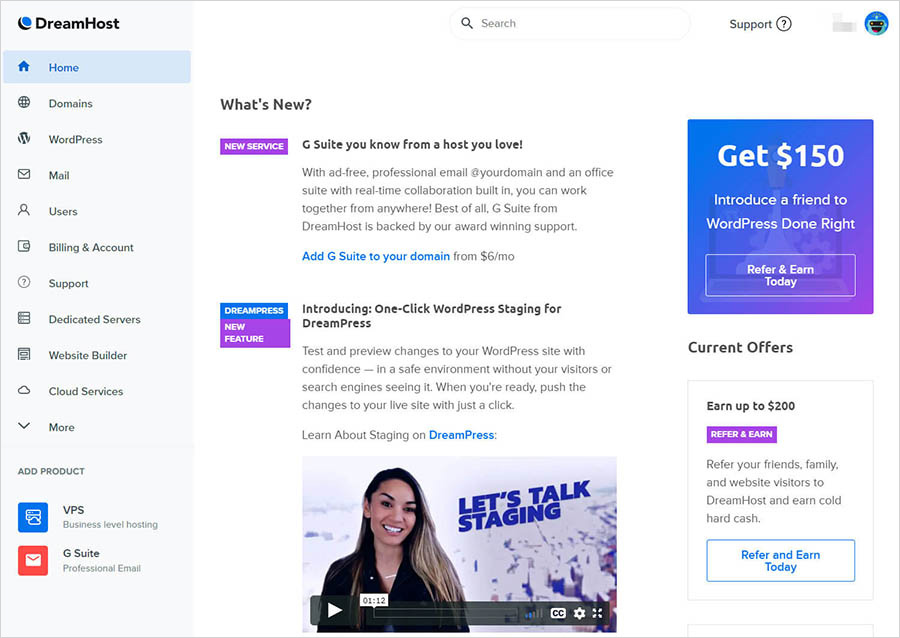Click the Mail envelope icon
Viewport: 900px width, 638px height.
pyautogui.click(x=25, y=175)
